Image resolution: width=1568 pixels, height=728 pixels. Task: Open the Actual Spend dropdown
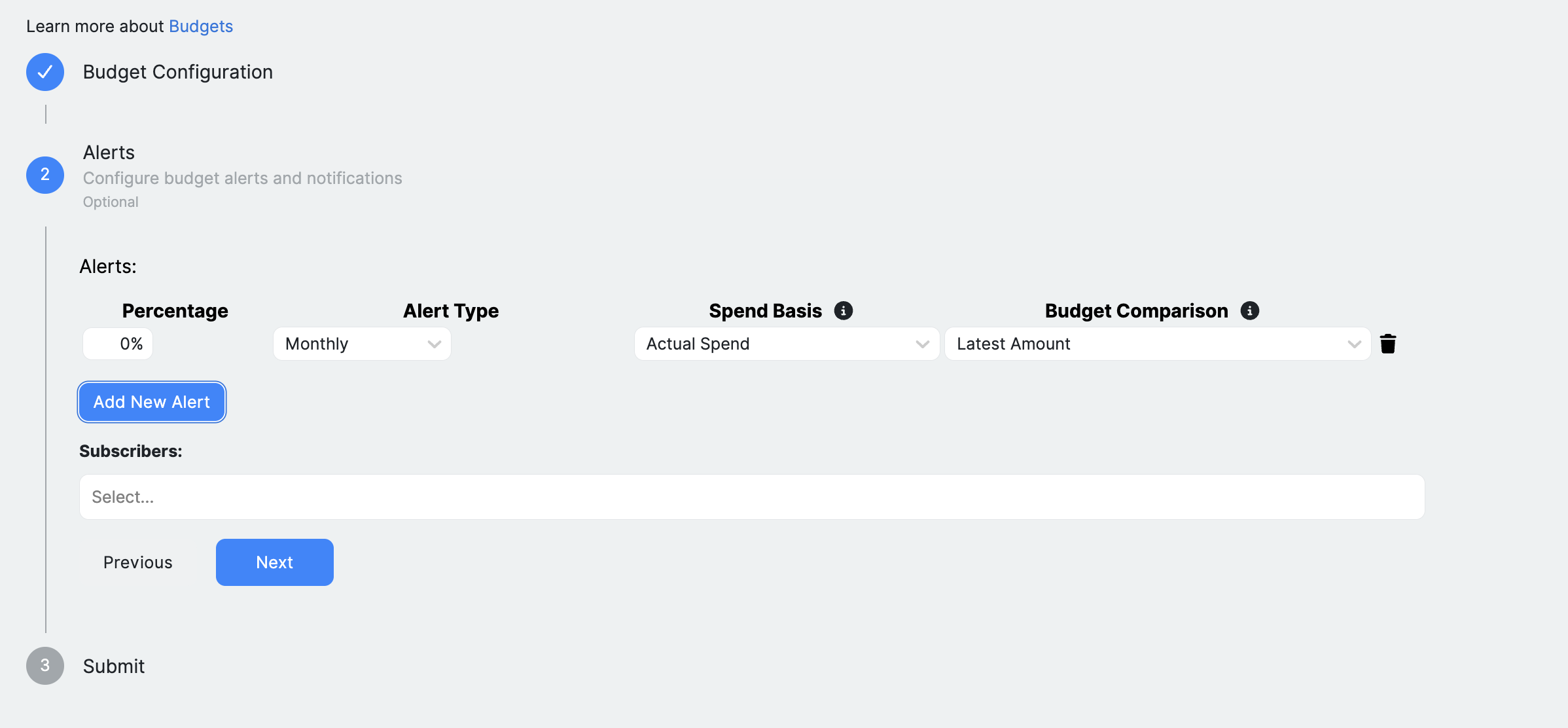click(x=785, y=344)
